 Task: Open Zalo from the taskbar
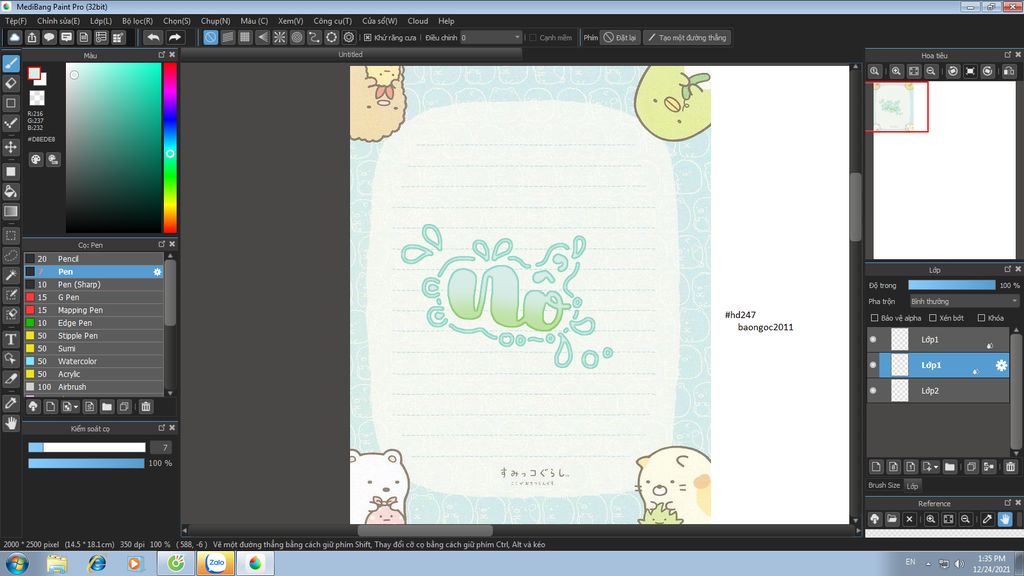(x=216, y=563)
